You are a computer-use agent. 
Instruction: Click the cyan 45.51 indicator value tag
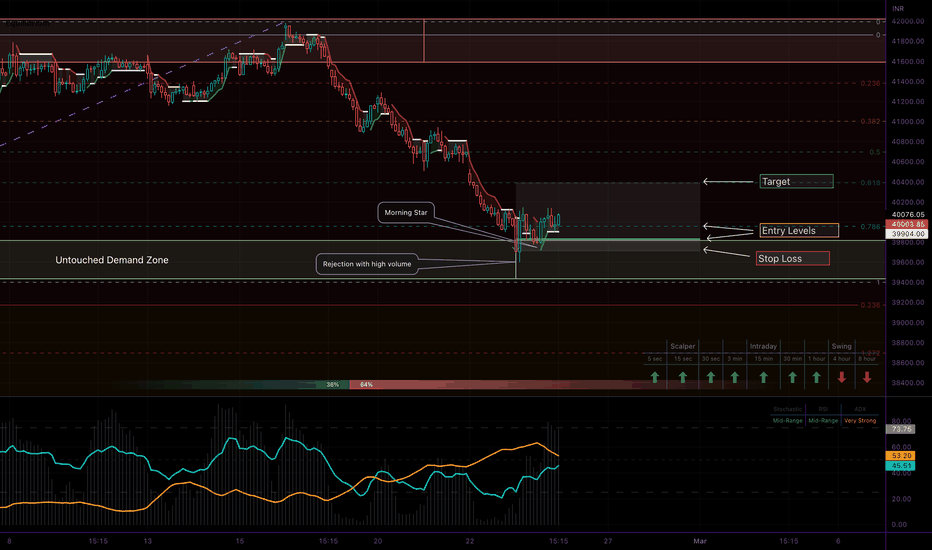(900, 466)
